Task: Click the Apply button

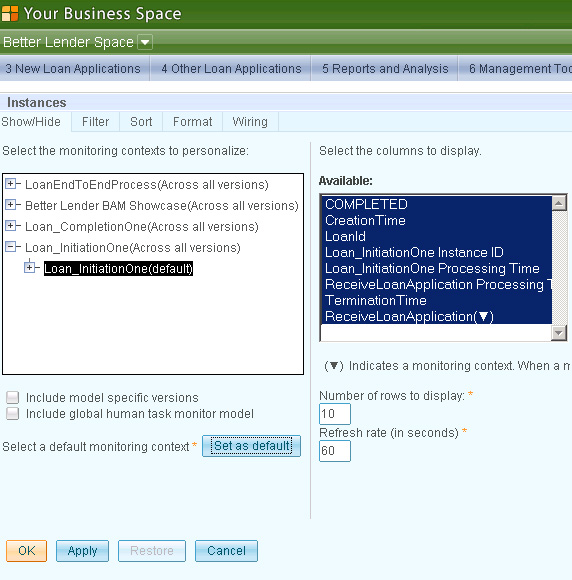Action: click(x=82, y=551)
